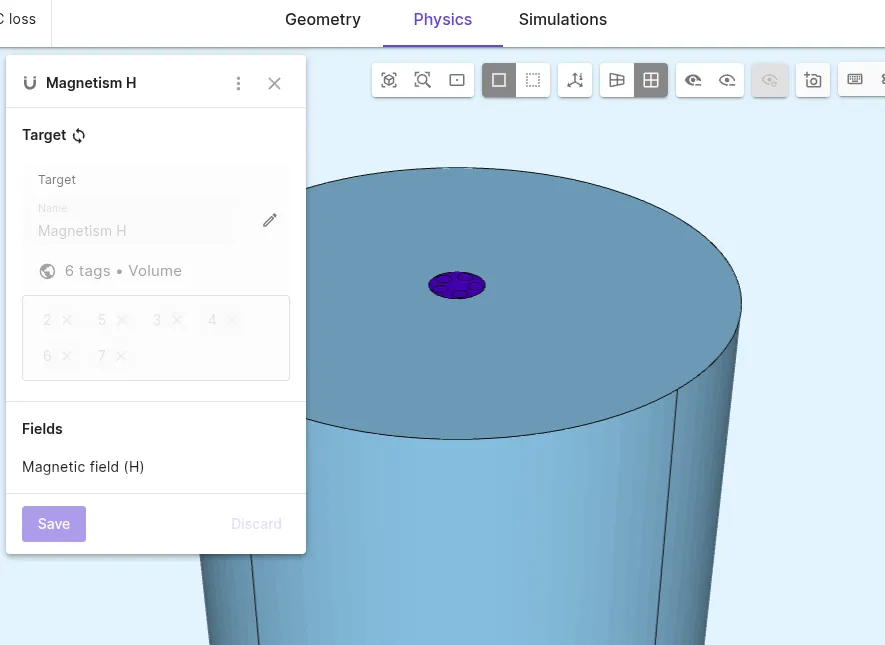
Task: Click the greyed-out restore visibility eye icon
Action: click(x=770, y=80)
